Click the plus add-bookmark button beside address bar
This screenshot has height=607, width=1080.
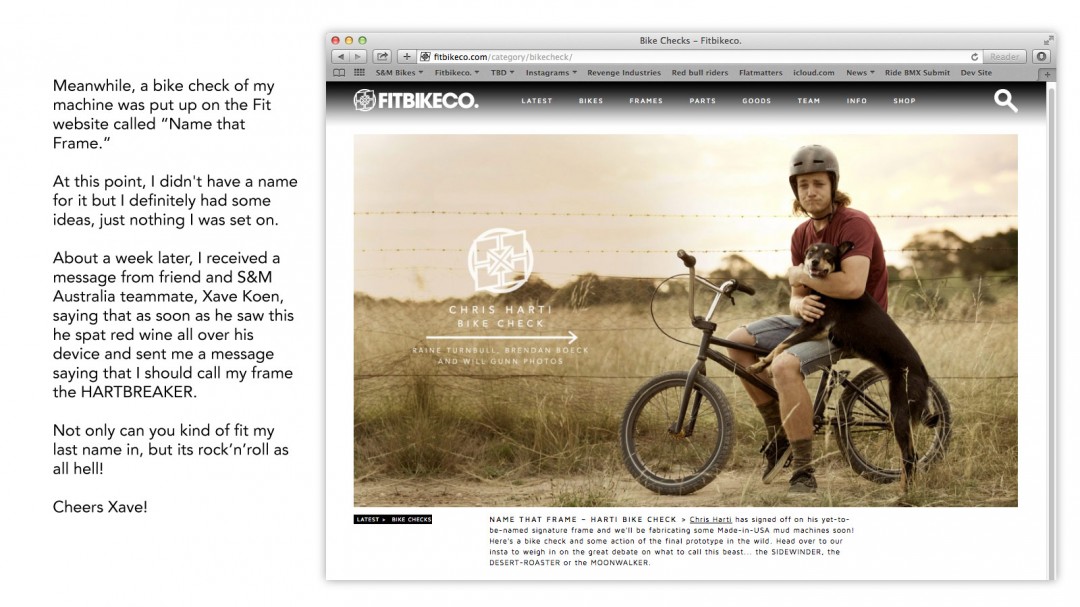pyautogui.click(x=406, y=56)
